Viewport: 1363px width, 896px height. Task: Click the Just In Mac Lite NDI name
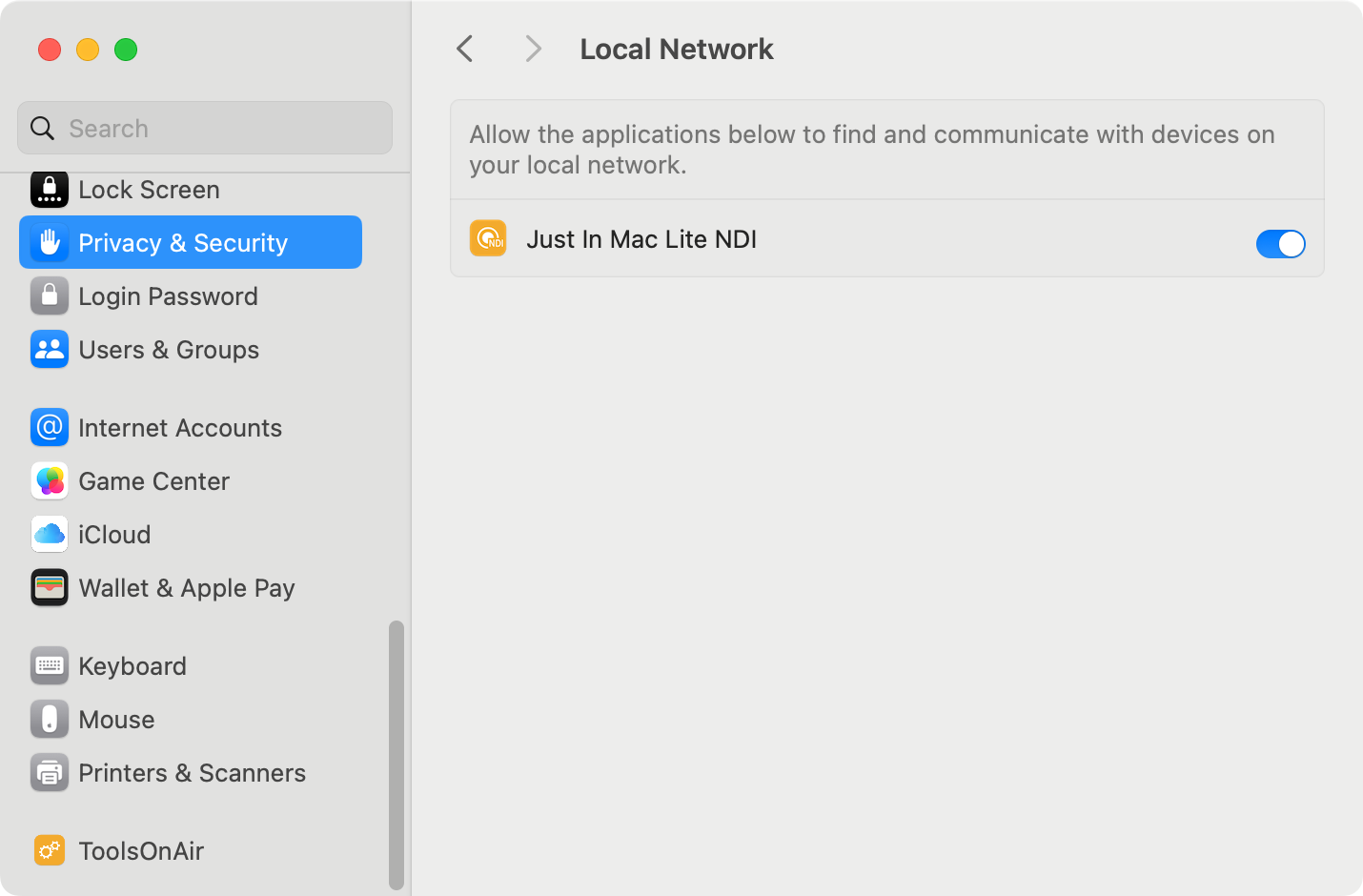(x=641, y=239)
